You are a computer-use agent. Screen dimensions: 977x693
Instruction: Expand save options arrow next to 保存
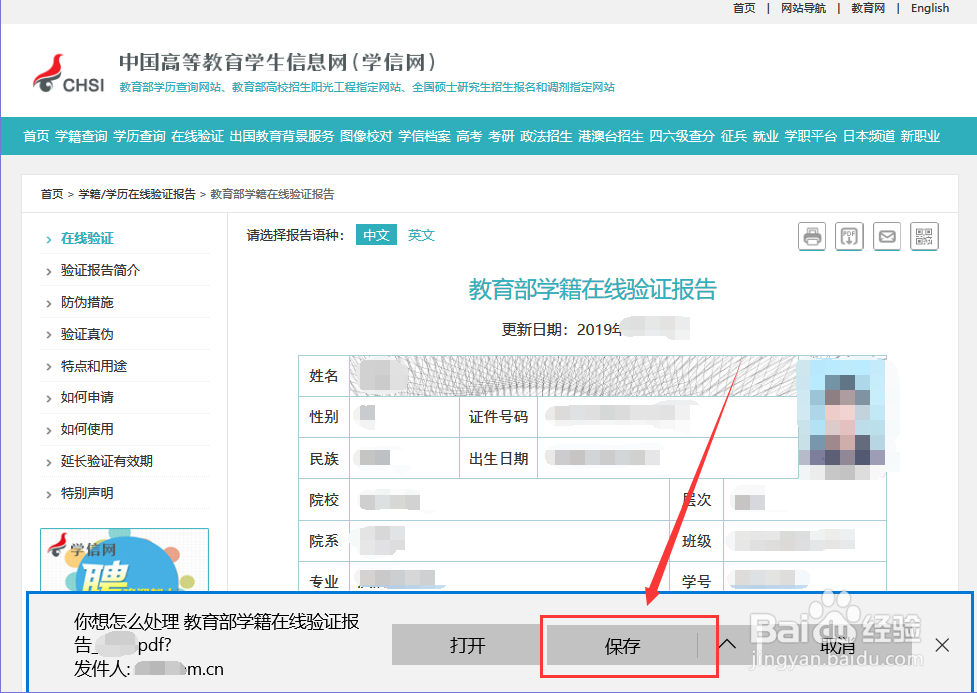point(727,644)
